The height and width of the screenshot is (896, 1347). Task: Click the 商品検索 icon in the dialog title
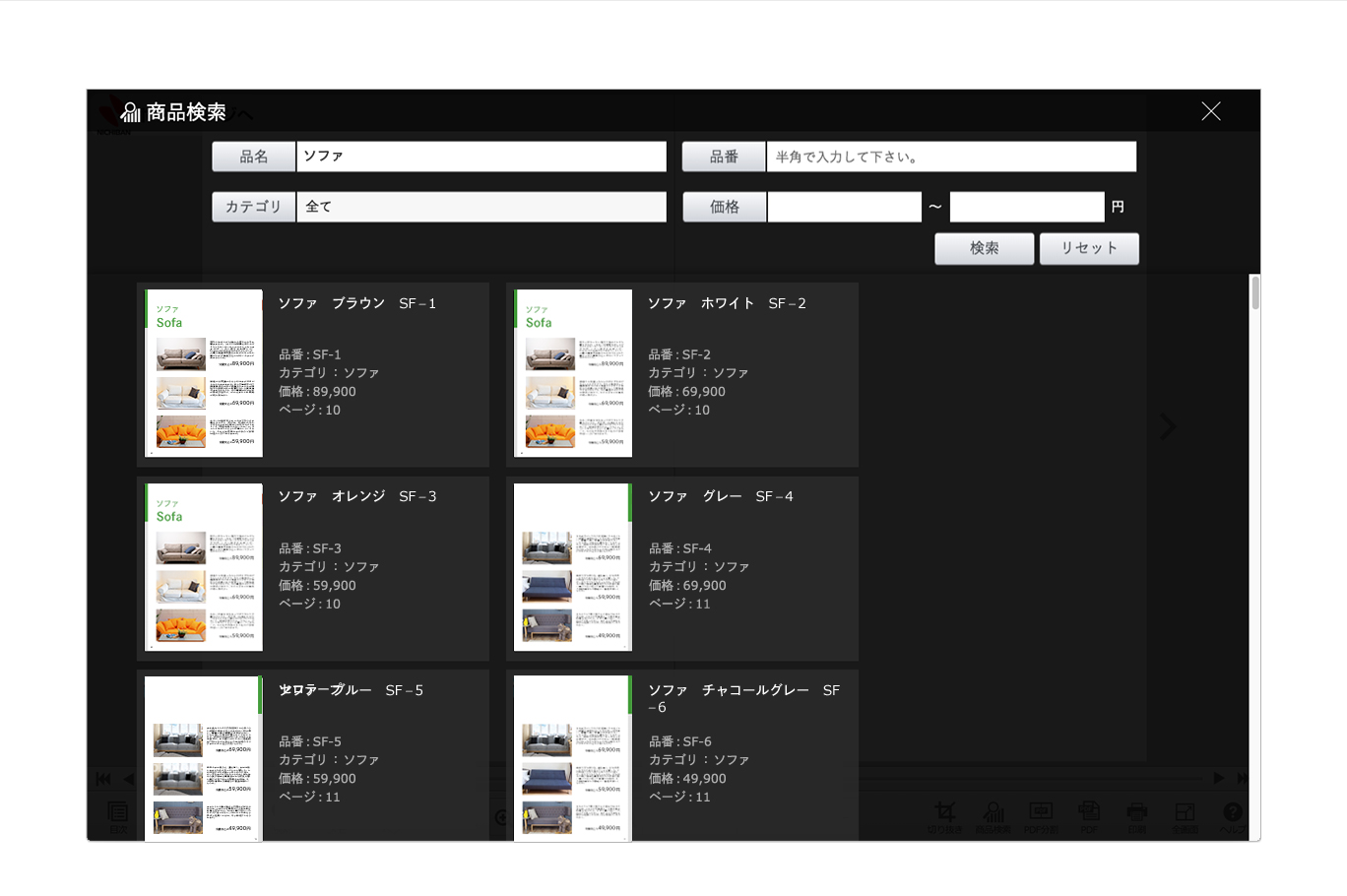click(x=130, y=112)
